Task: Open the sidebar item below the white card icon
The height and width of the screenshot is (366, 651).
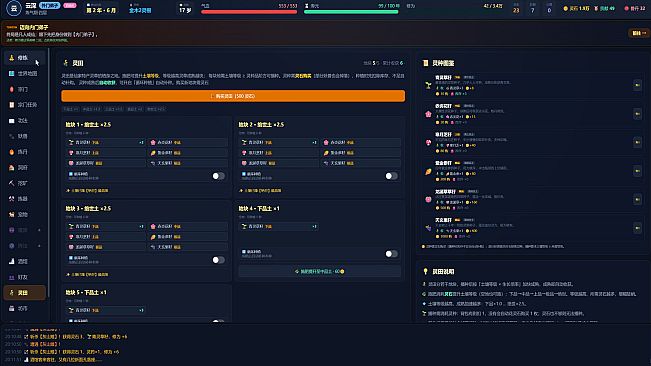Action: point(24,136)
